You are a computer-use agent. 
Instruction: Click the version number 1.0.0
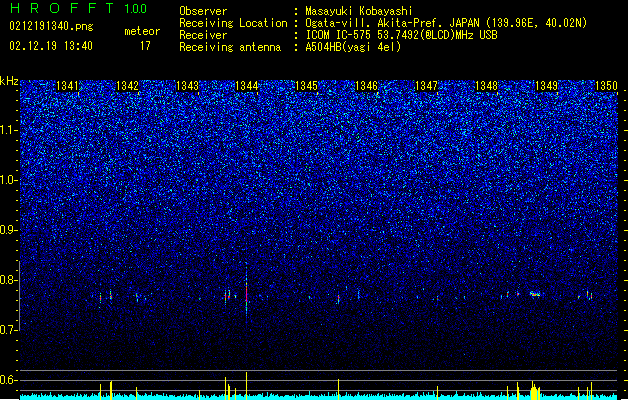click(135, 9)
